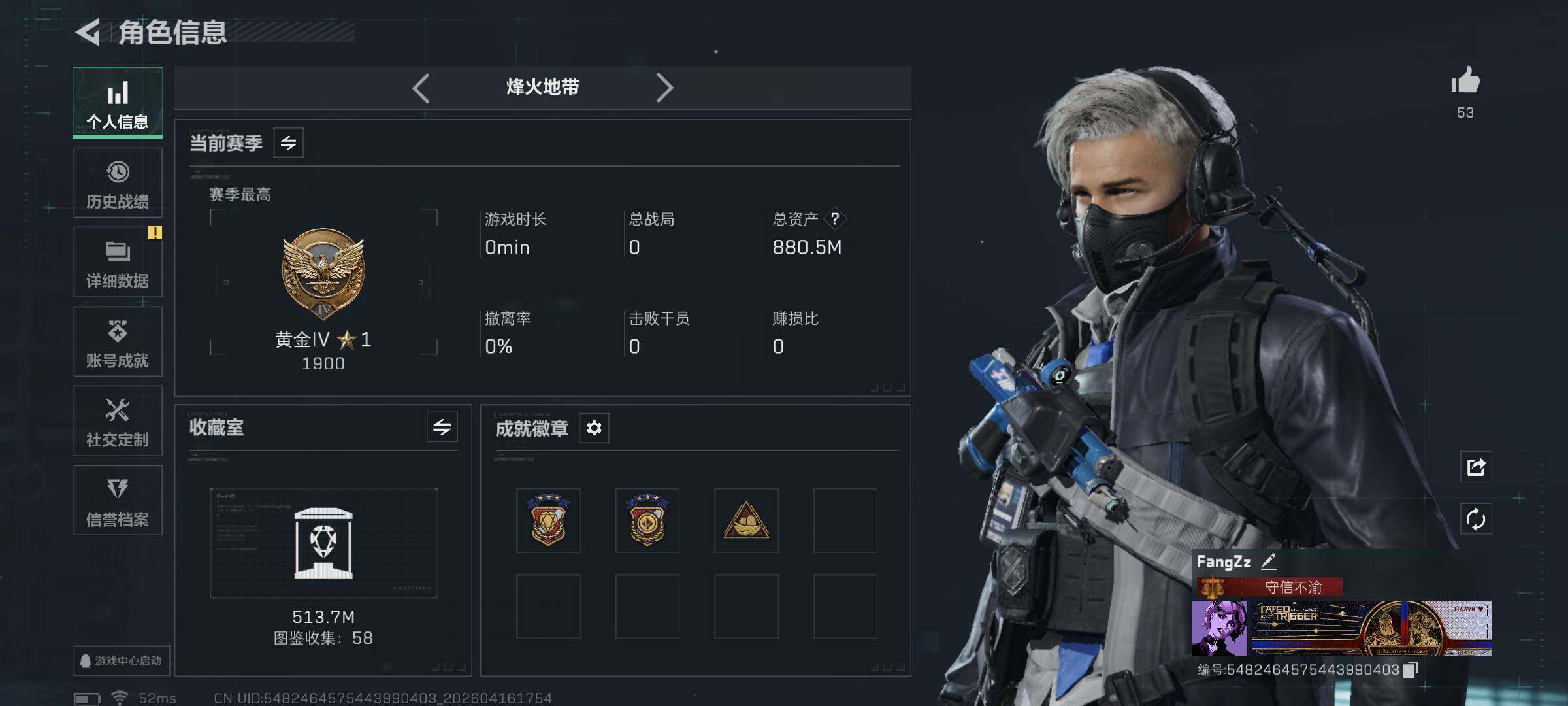This screenshot has height=706, width=1568.
Task: Open the 社交定制 sidebar tab
Action: 118,421
